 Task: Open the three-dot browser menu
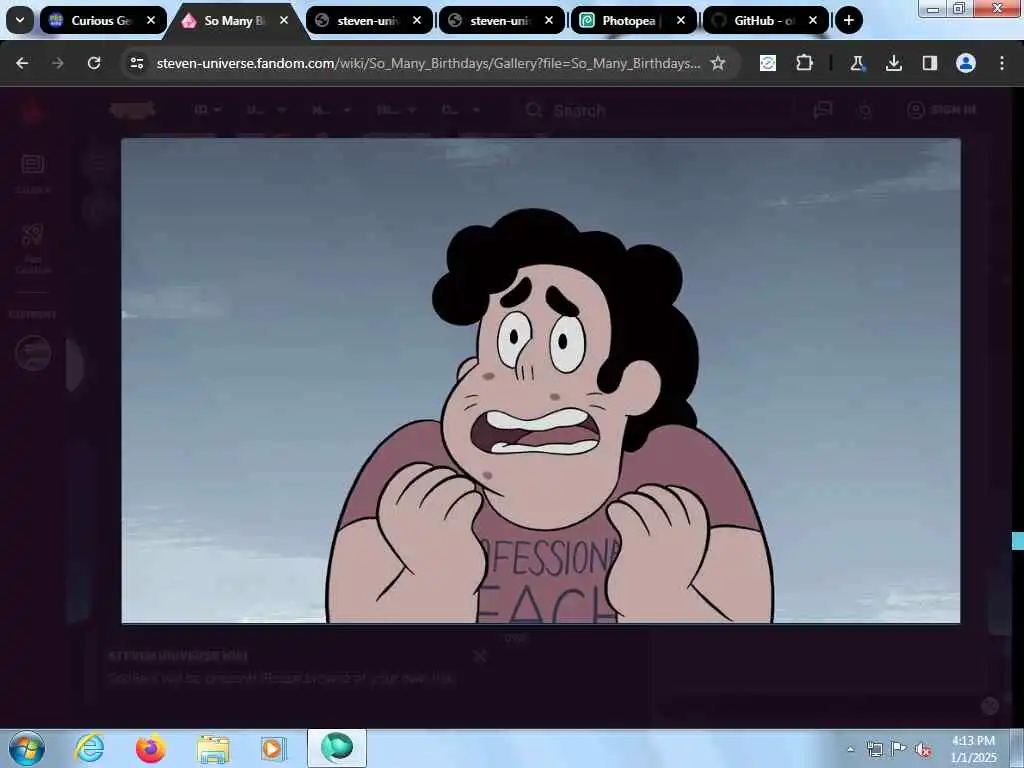click(x=1002, y=63)
